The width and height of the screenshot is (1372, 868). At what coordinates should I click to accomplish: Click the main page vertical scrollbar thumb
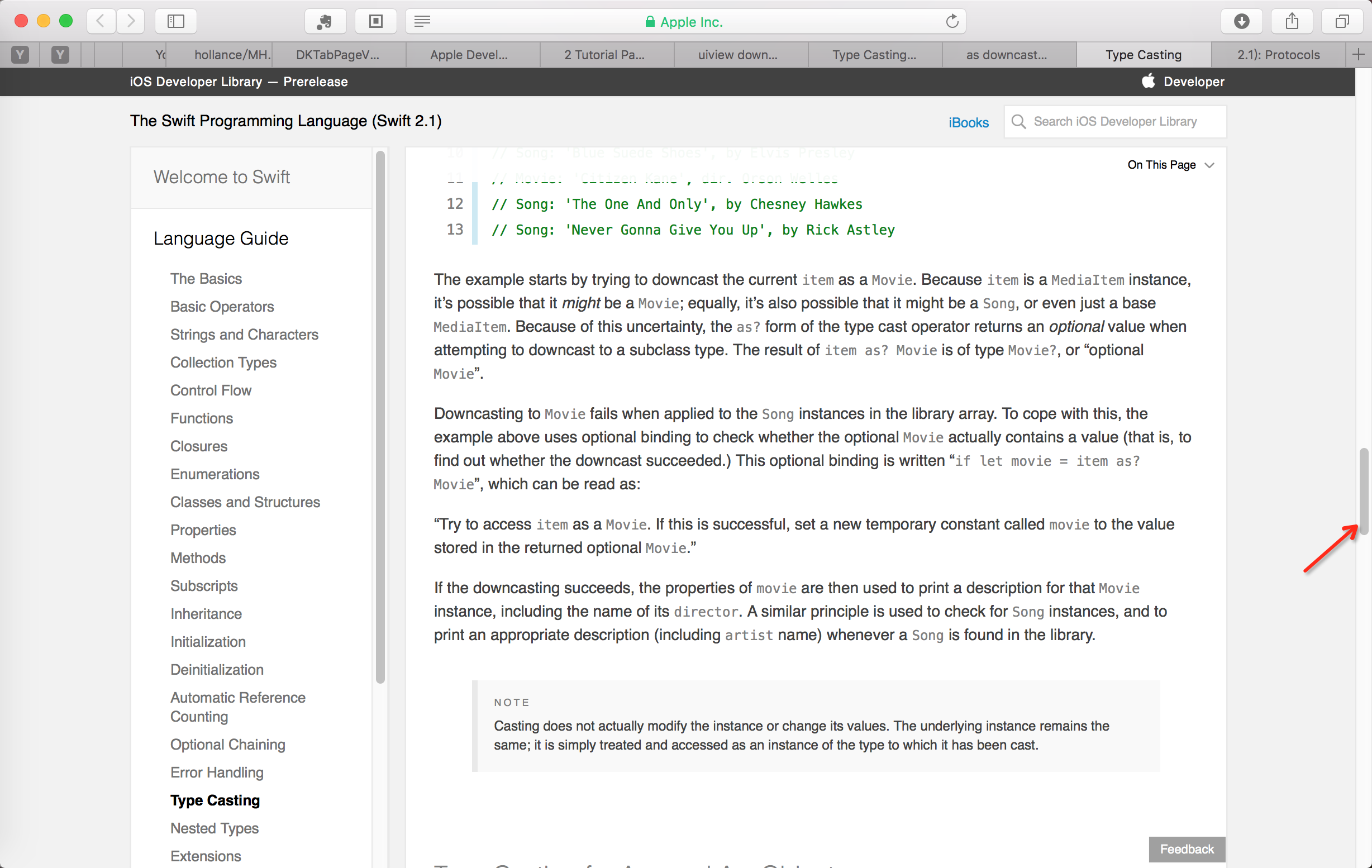point(1364,491)
